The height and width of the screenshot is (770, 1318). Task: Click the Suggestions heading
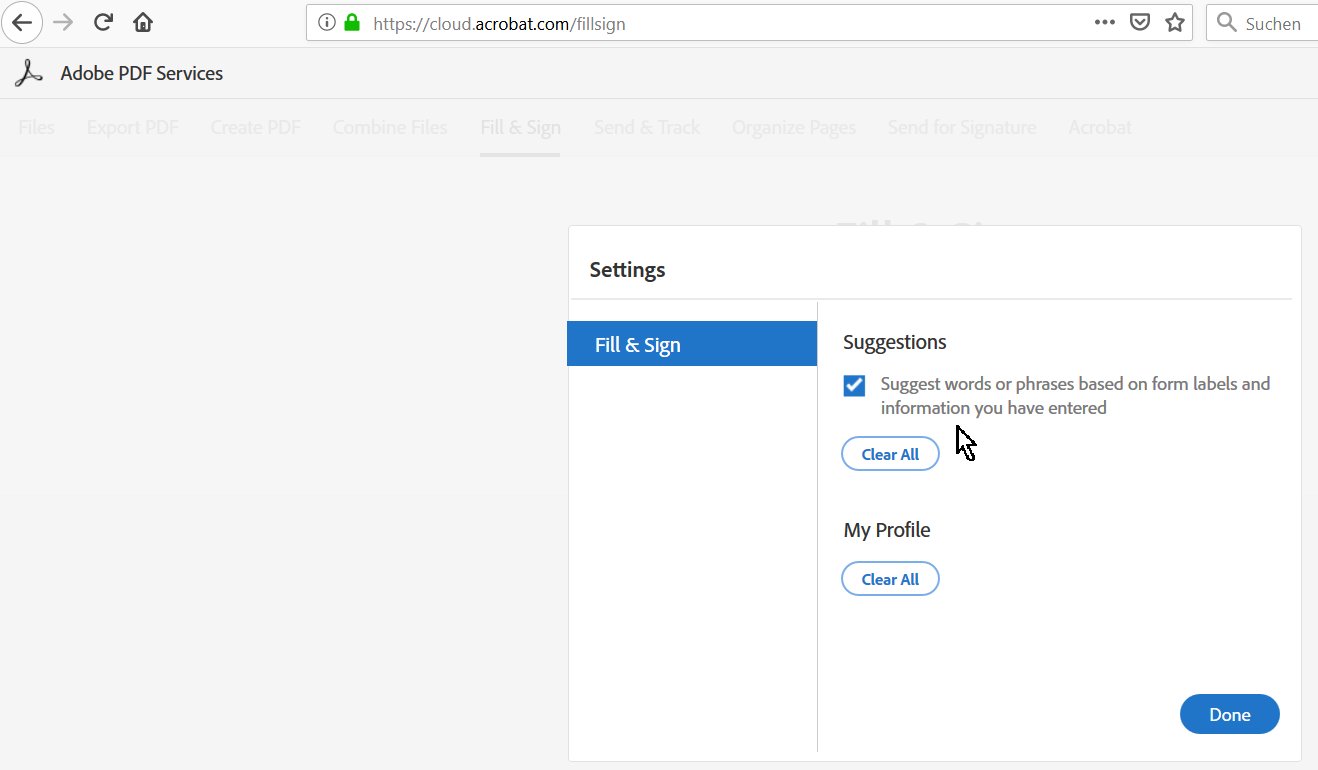(895, 342)
